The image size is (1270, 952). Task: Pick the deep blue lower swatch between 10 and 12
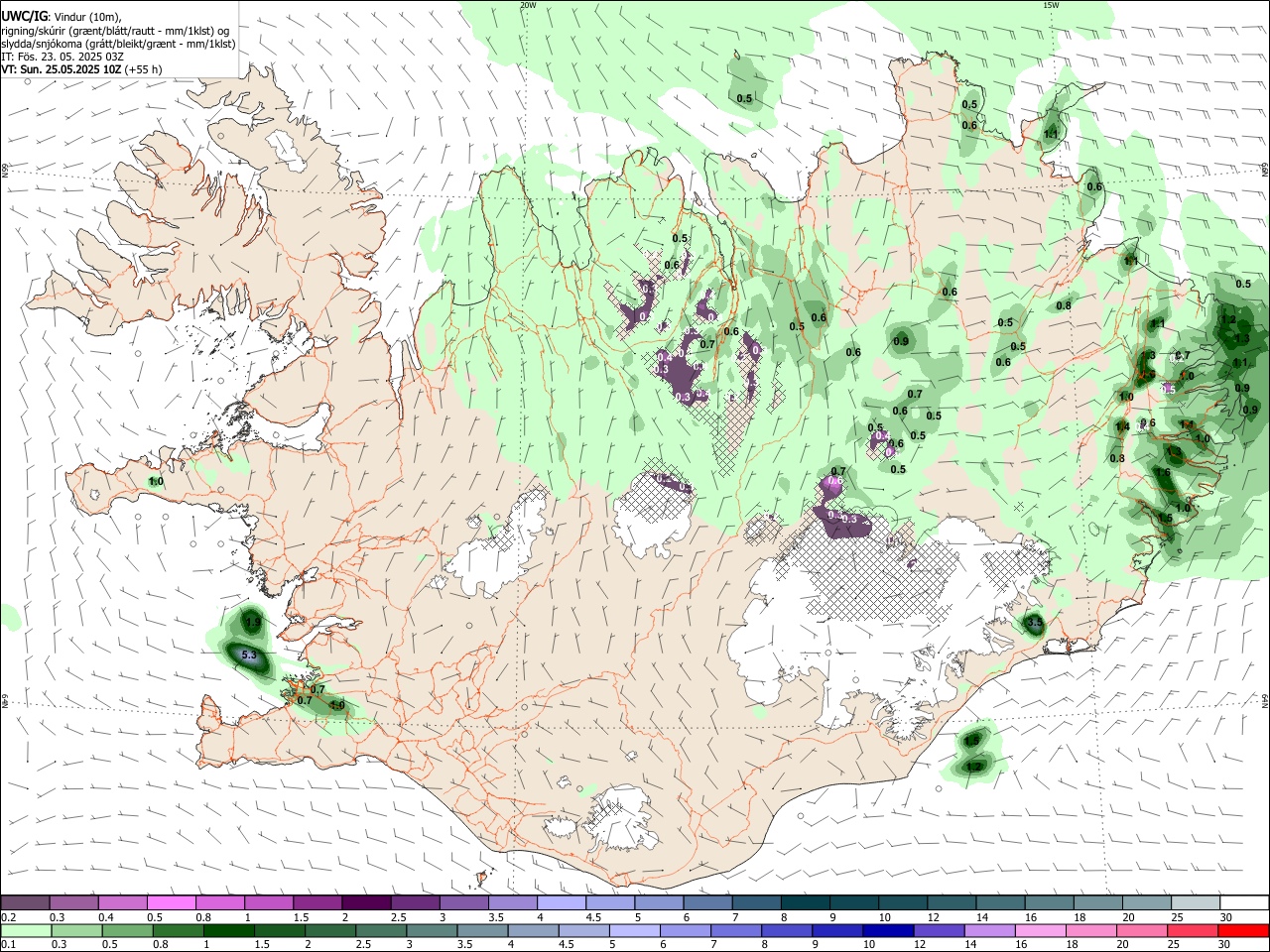tap(888, 931)
